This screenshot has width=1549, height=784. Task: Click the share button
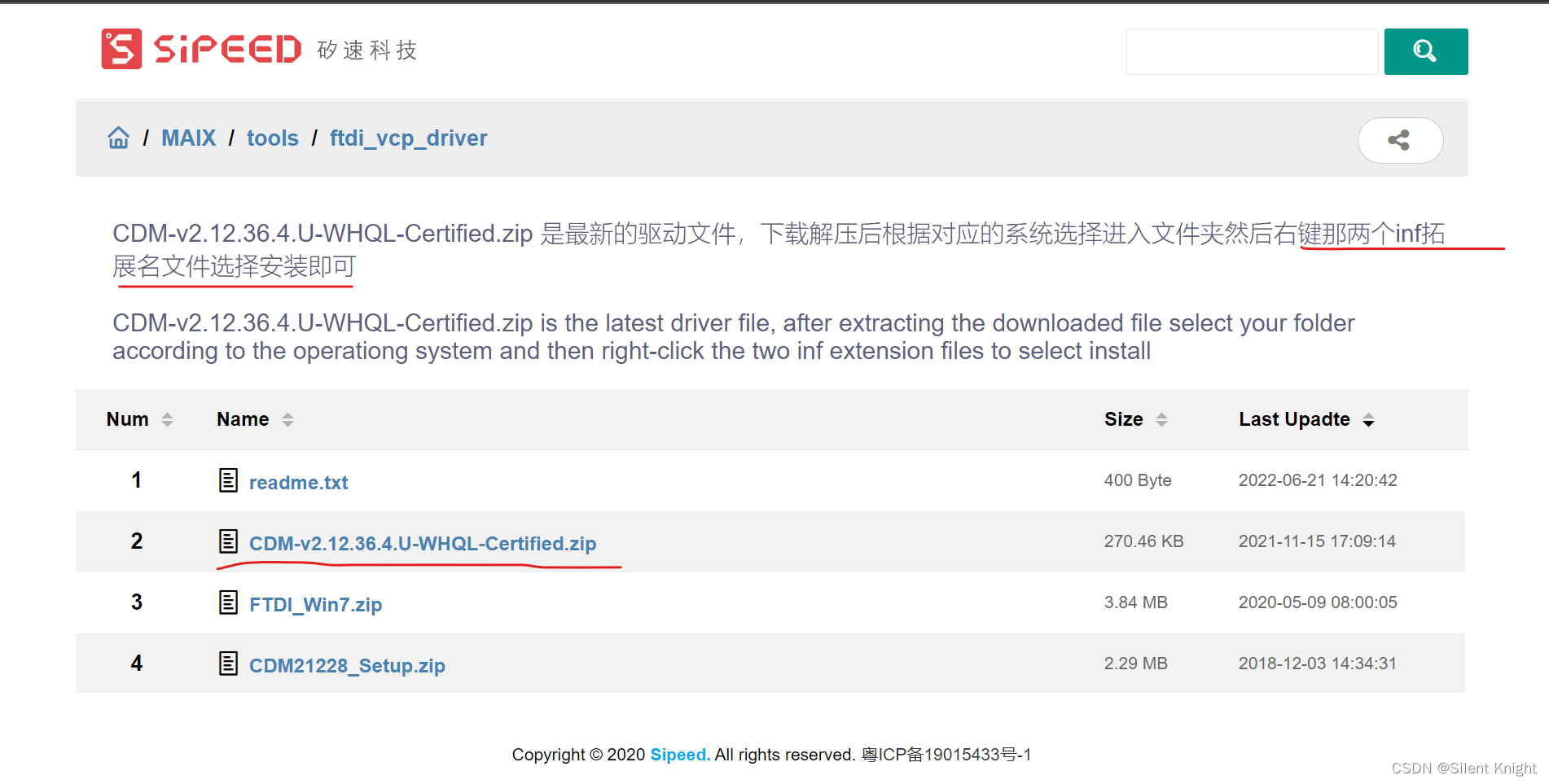1400,140
